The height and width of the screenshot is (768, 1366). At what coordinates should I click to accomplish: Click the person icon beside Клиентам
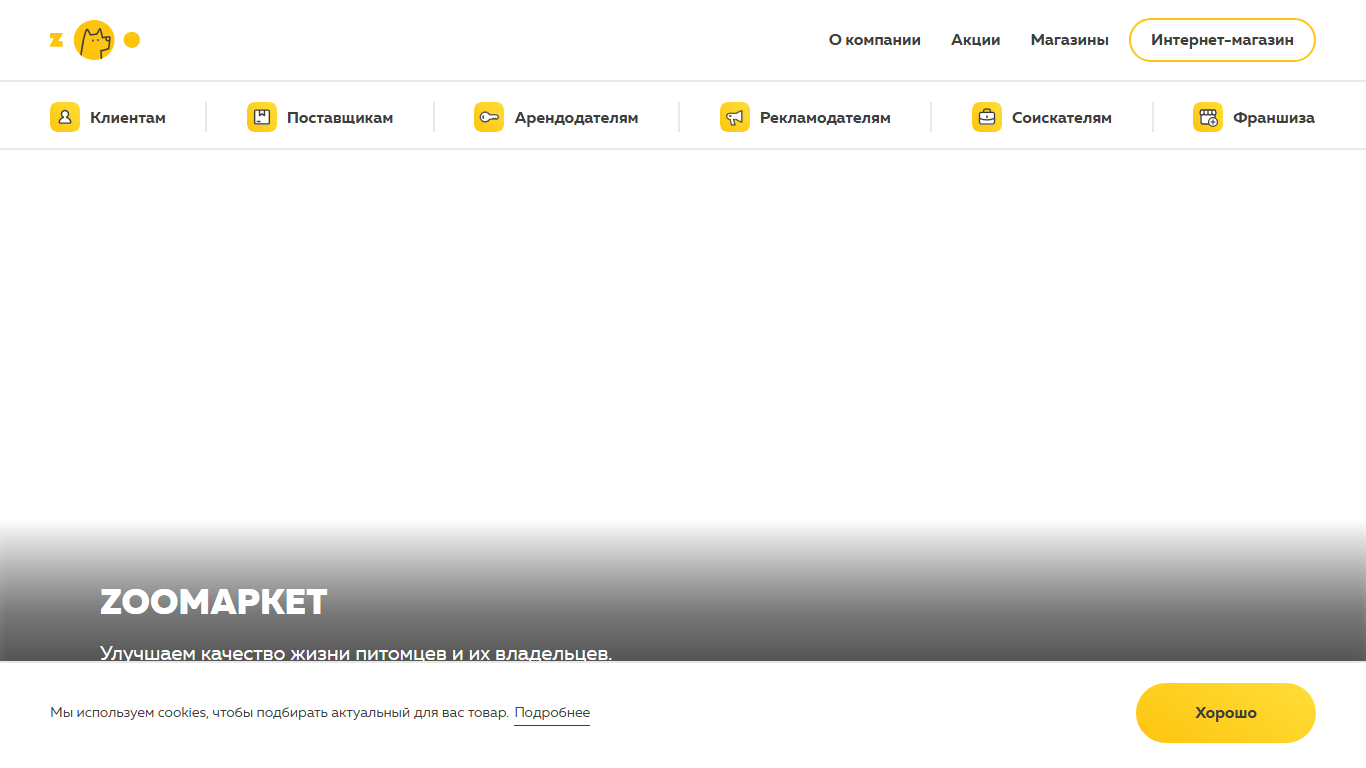(x=65, y=117)
